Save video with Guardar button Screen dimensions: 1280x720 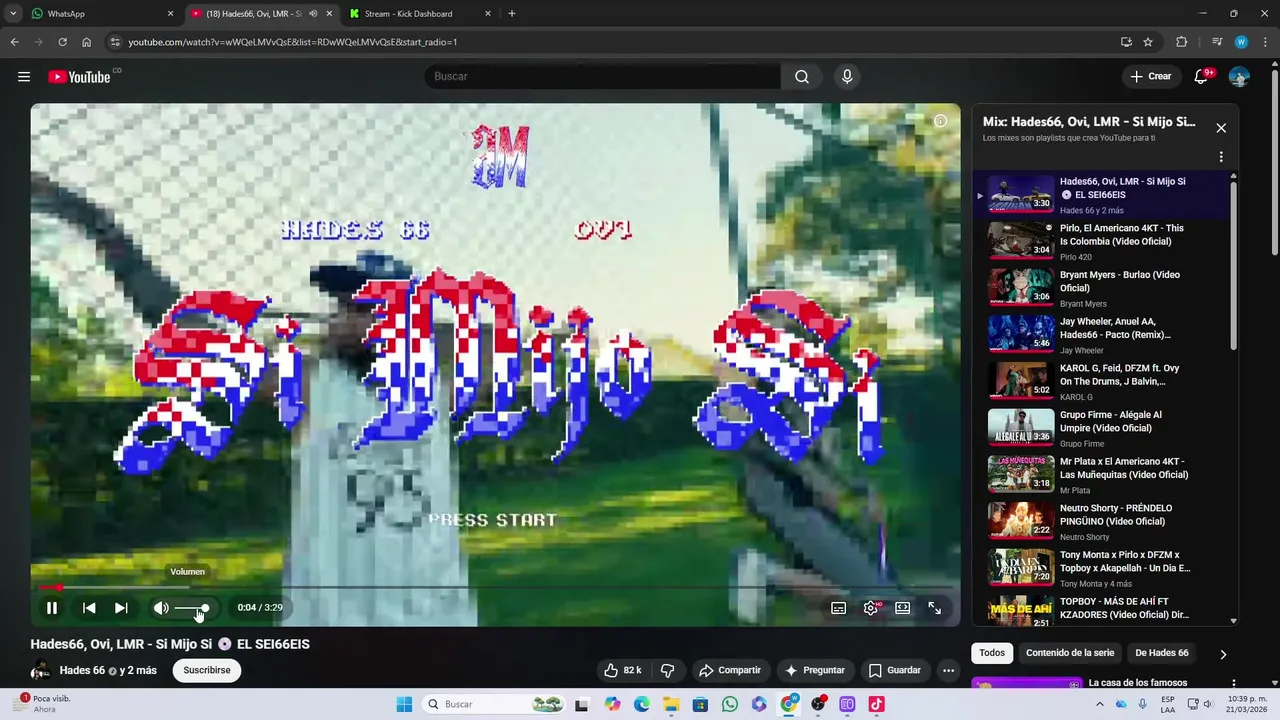tap(895, 670)
